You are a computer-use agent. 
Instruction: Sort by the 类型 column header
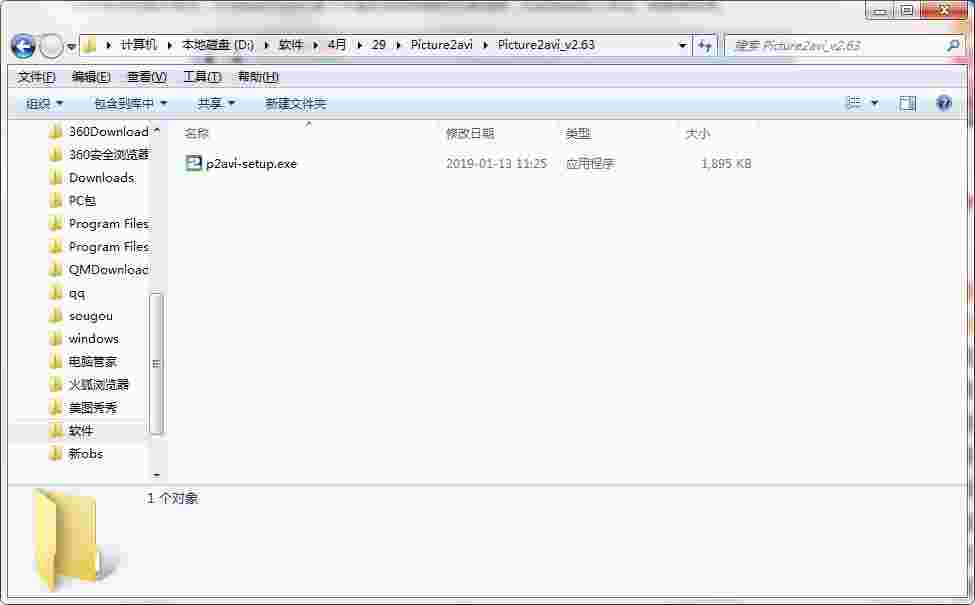coord(578,133)
